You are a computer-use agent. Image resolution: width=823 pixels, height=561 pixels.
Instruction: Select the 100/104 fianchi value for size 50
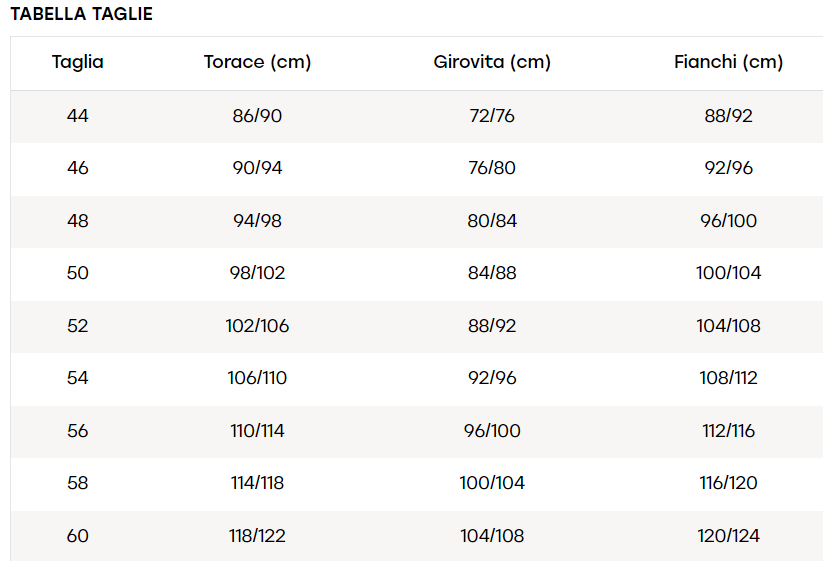click(x=729, y=273)
